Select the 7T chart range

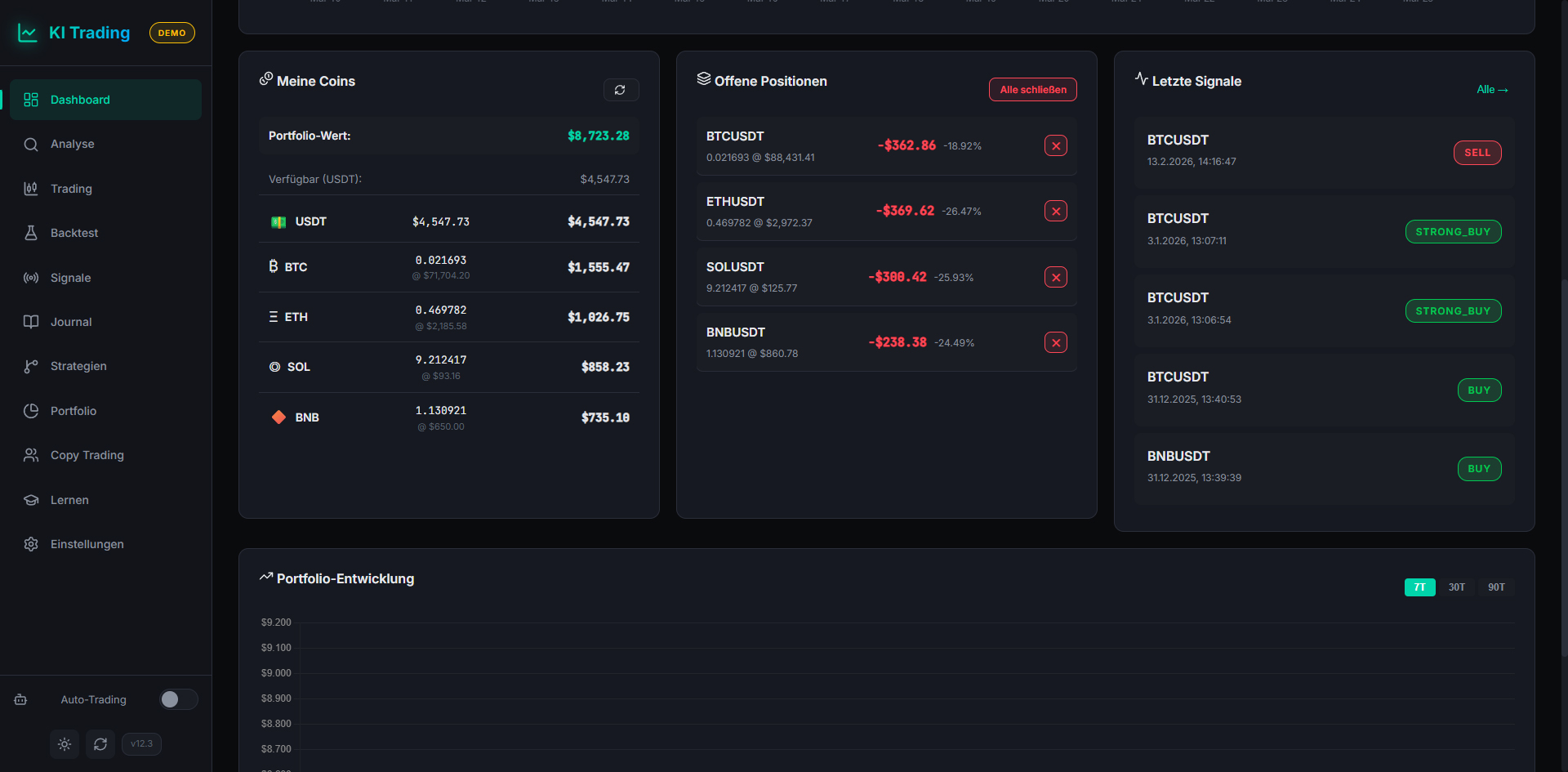(1419, 587)
